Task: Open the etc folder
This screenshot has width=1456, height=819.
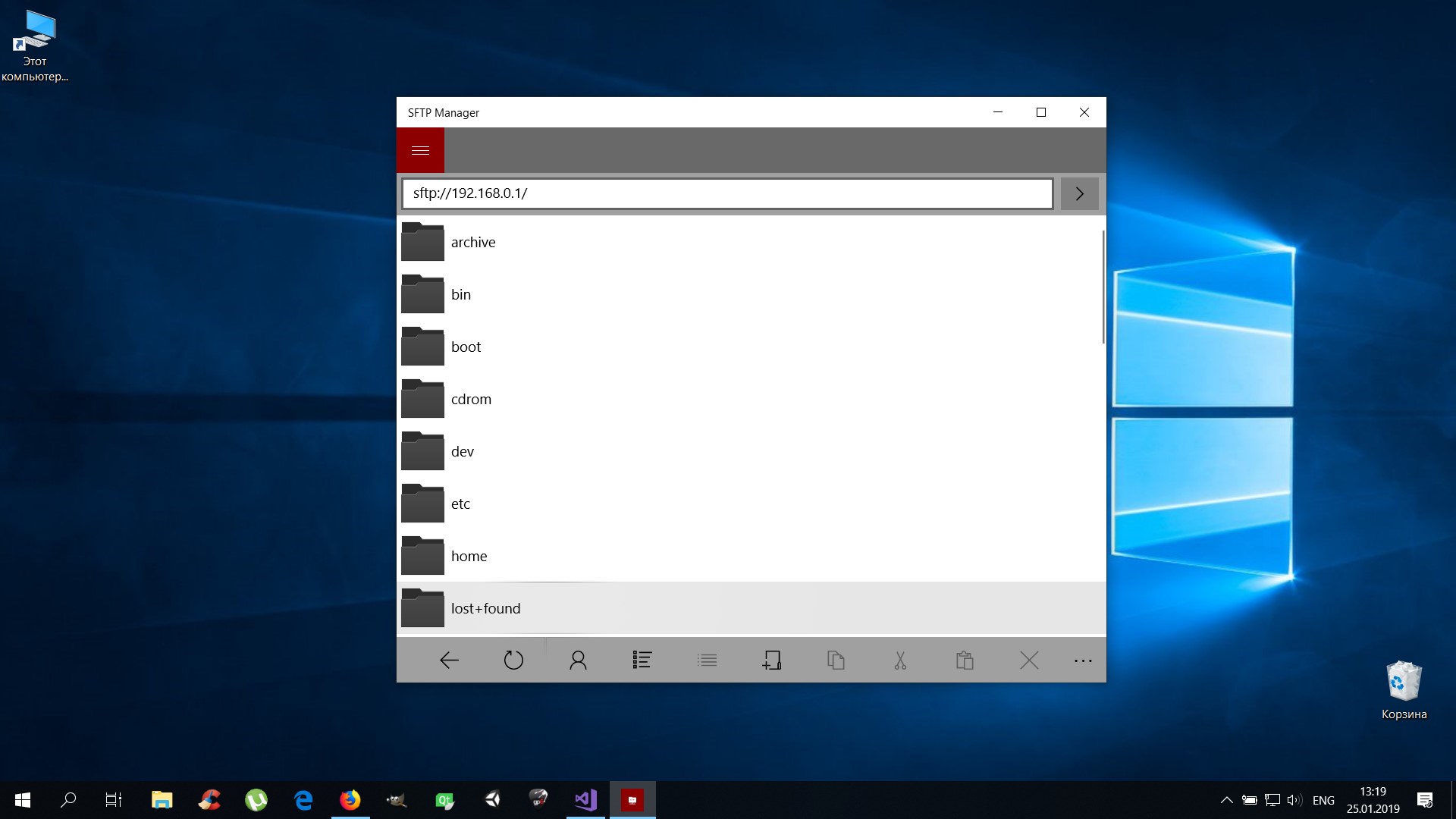Action: [460, 504]
